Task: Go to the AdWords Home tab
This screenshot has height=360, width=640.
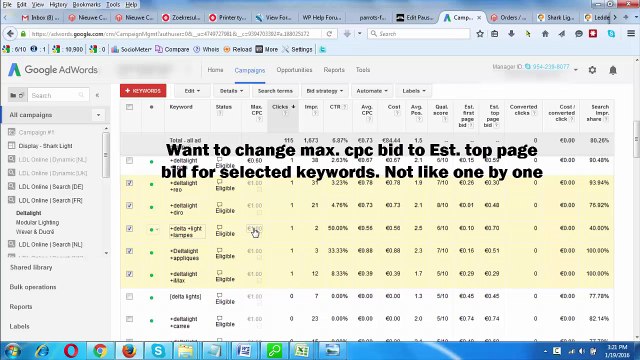Action: 215,70
